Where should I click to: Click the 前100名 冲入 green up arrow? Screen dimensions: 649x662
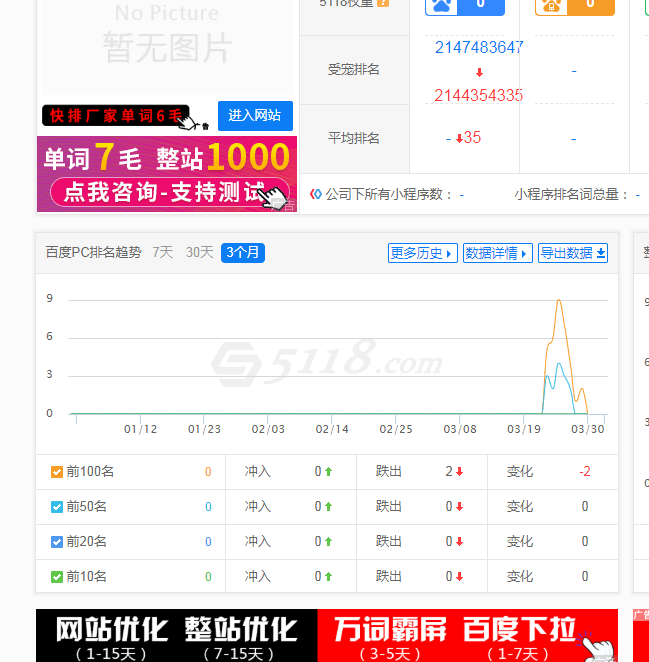(328, 472)
